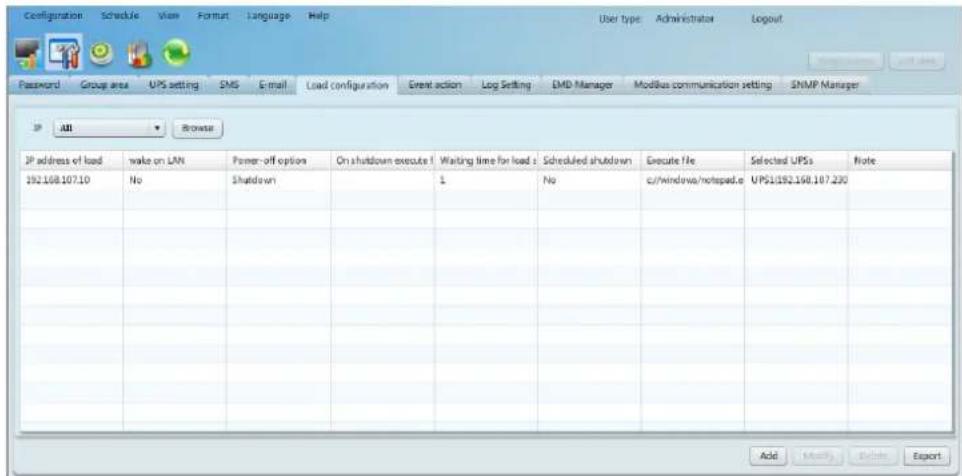Open the Schedule menu

point(120,14)
